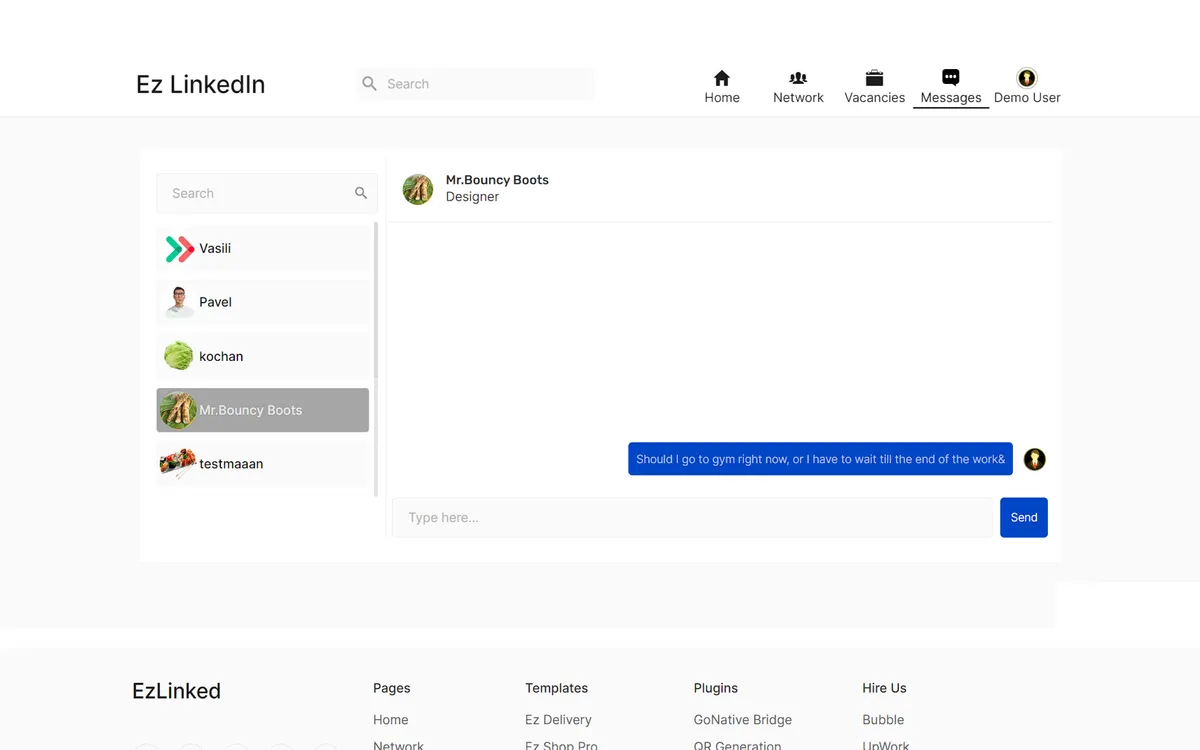Viewport: 1200px width, 750px height.
Task: Send the message with Send button
Action: click(x=1024, y=517)
